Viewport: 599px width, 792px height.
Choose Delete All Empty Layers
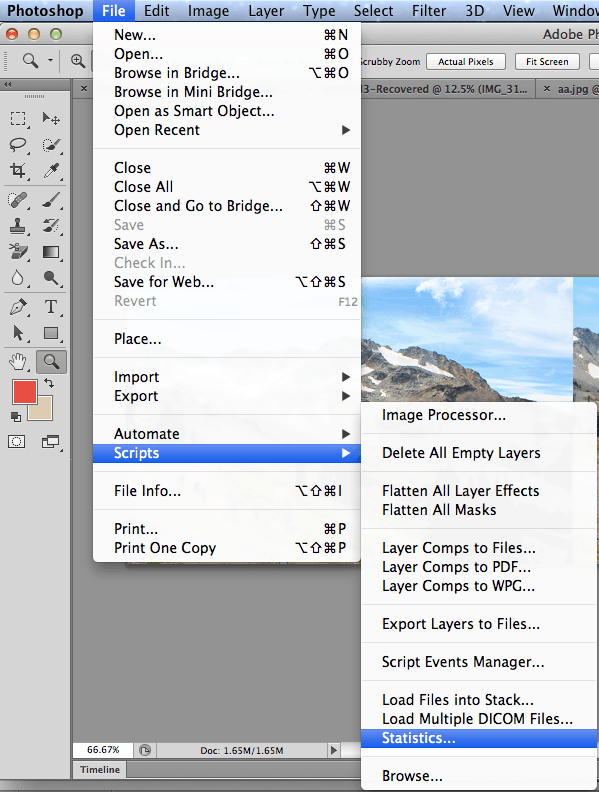coord(479,453)
